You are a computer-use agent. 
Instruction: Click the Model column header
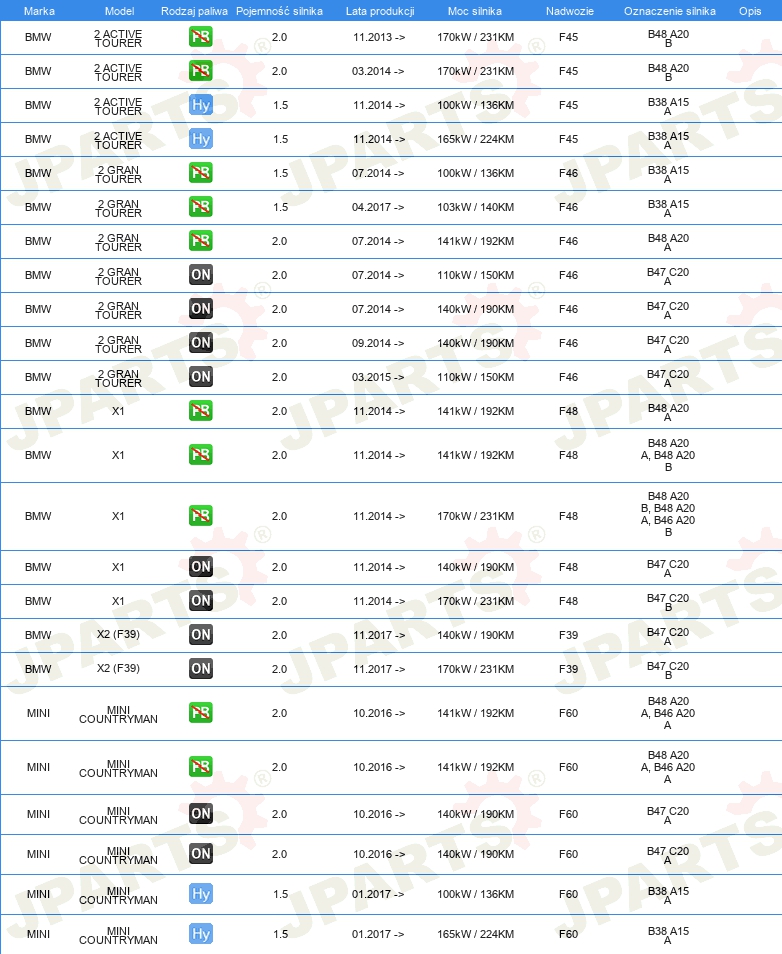pyautogui.click(x=119, y=11)
